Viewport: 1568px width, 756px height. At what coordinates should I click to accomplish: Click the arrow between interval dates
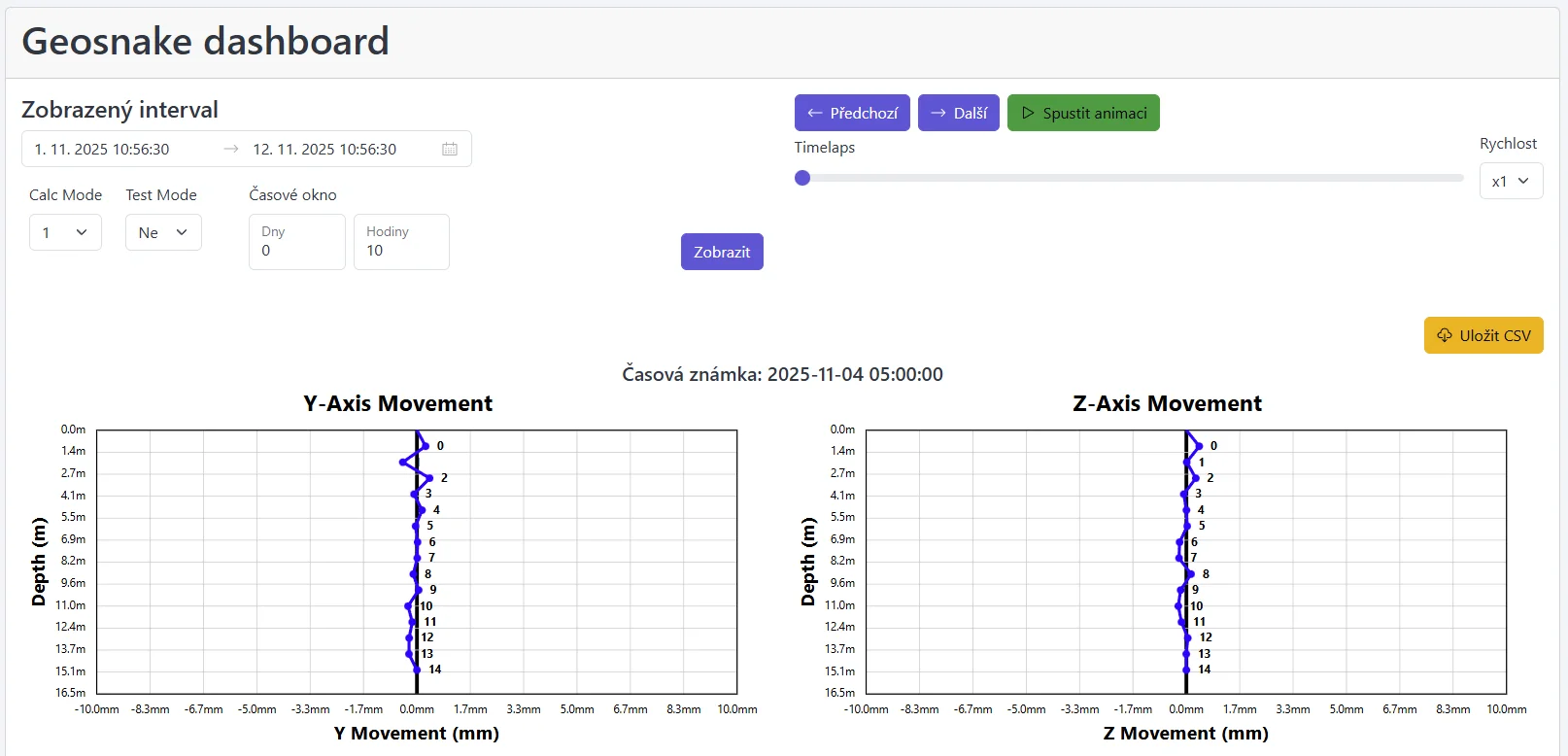231,149
